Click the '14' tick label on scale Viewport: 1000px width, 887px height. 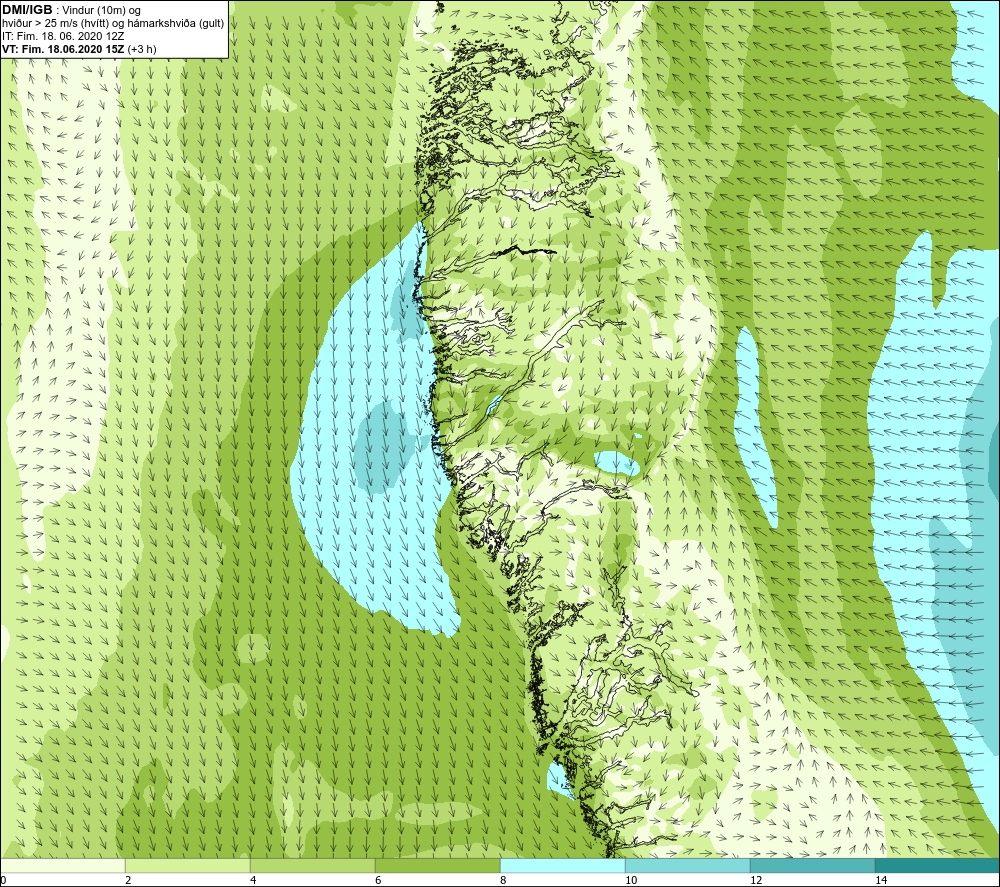[x=881, y=880]
